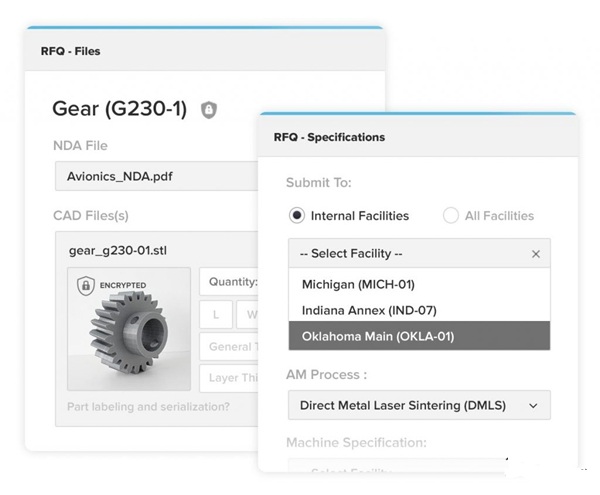Viewport: 600px width, 495px height.
Task: Select the Internal Facilities radio button
Action: pos(297,215)
